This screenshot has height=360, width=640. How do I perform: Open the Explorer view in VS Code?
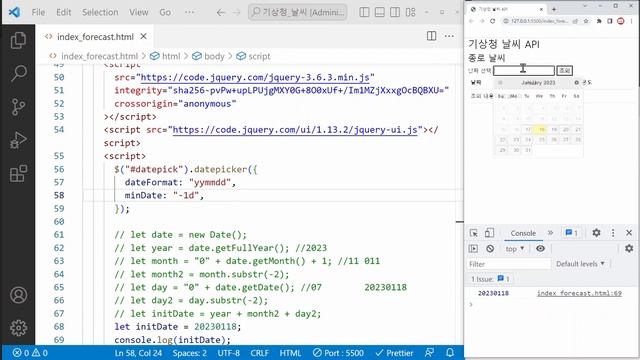coord(18,40)
